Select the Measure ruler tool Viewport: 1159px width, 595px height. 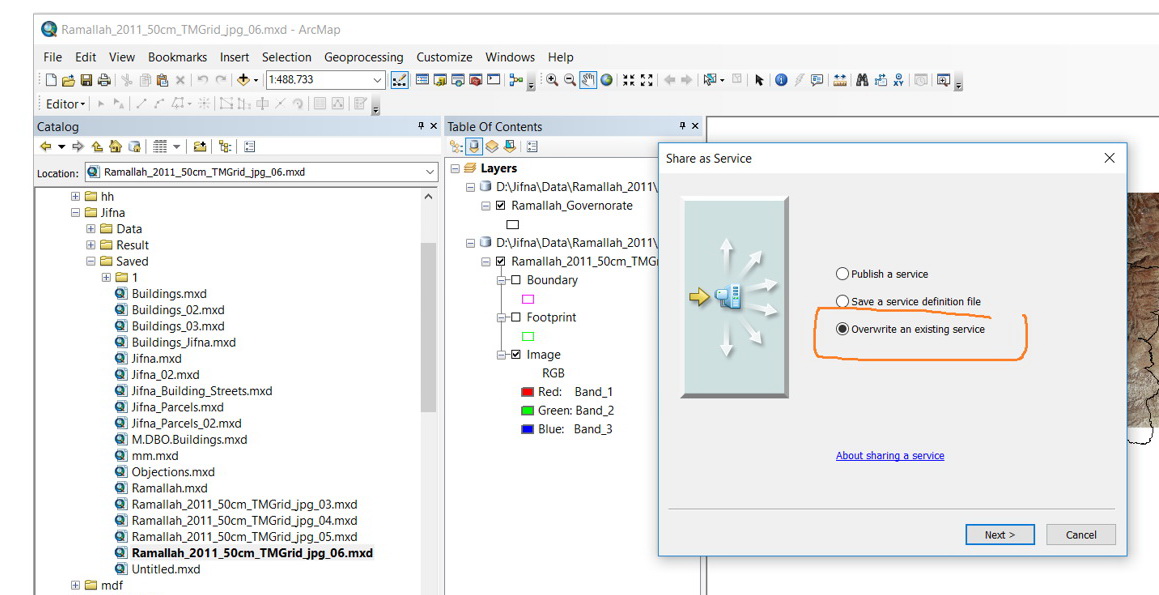pyautogui.click(x=840, y=80)
